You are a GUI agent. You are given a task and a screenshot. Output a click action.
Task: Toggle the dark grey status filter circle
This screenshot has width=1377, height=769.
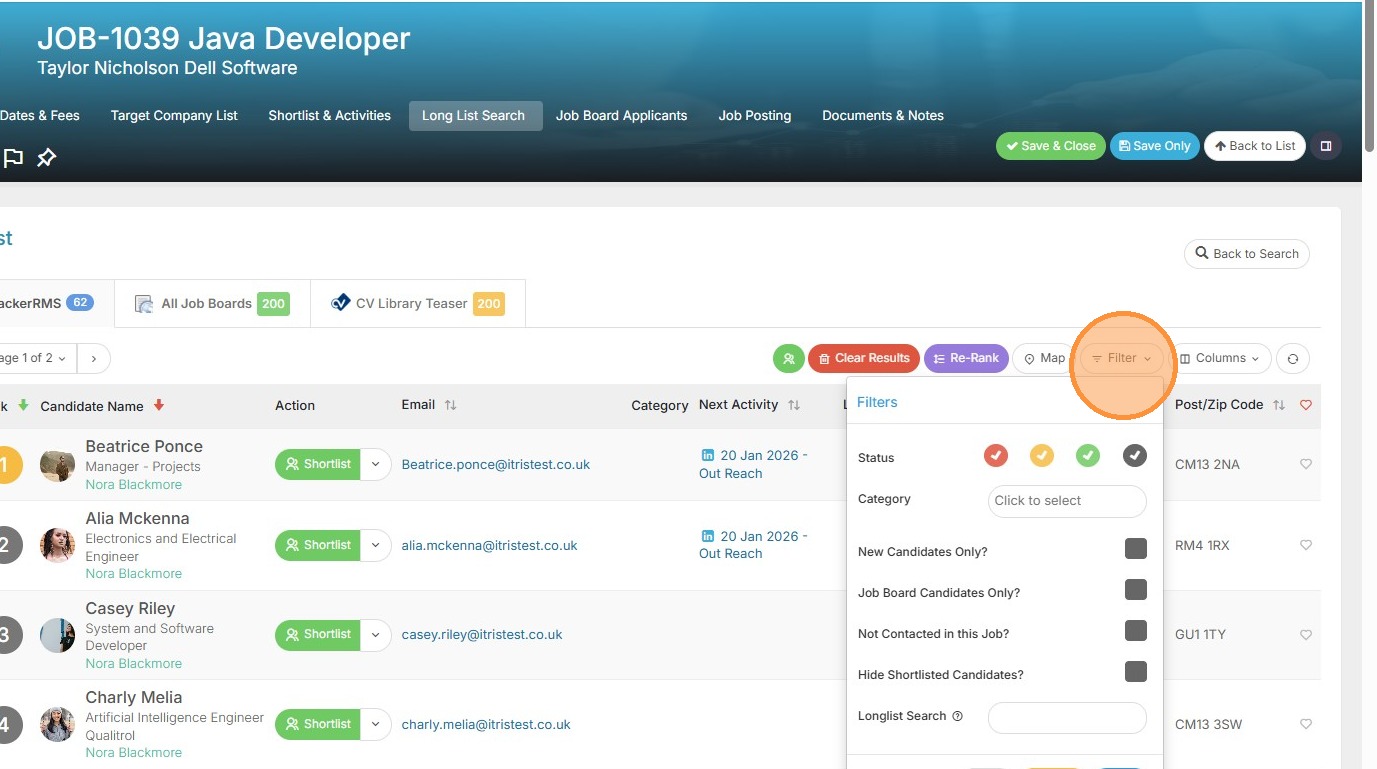1134,456
